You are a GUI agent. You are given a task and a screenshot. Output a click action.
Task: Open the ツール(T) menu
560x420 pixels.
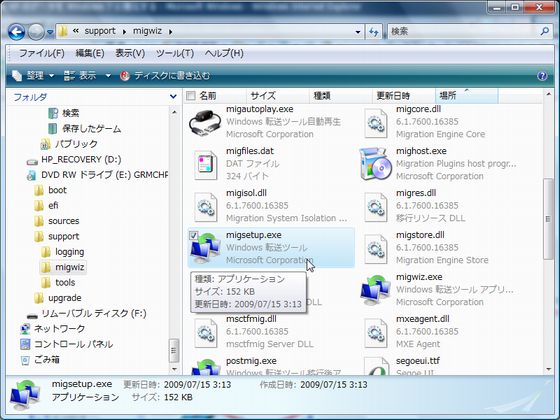[x=175, y=54]
